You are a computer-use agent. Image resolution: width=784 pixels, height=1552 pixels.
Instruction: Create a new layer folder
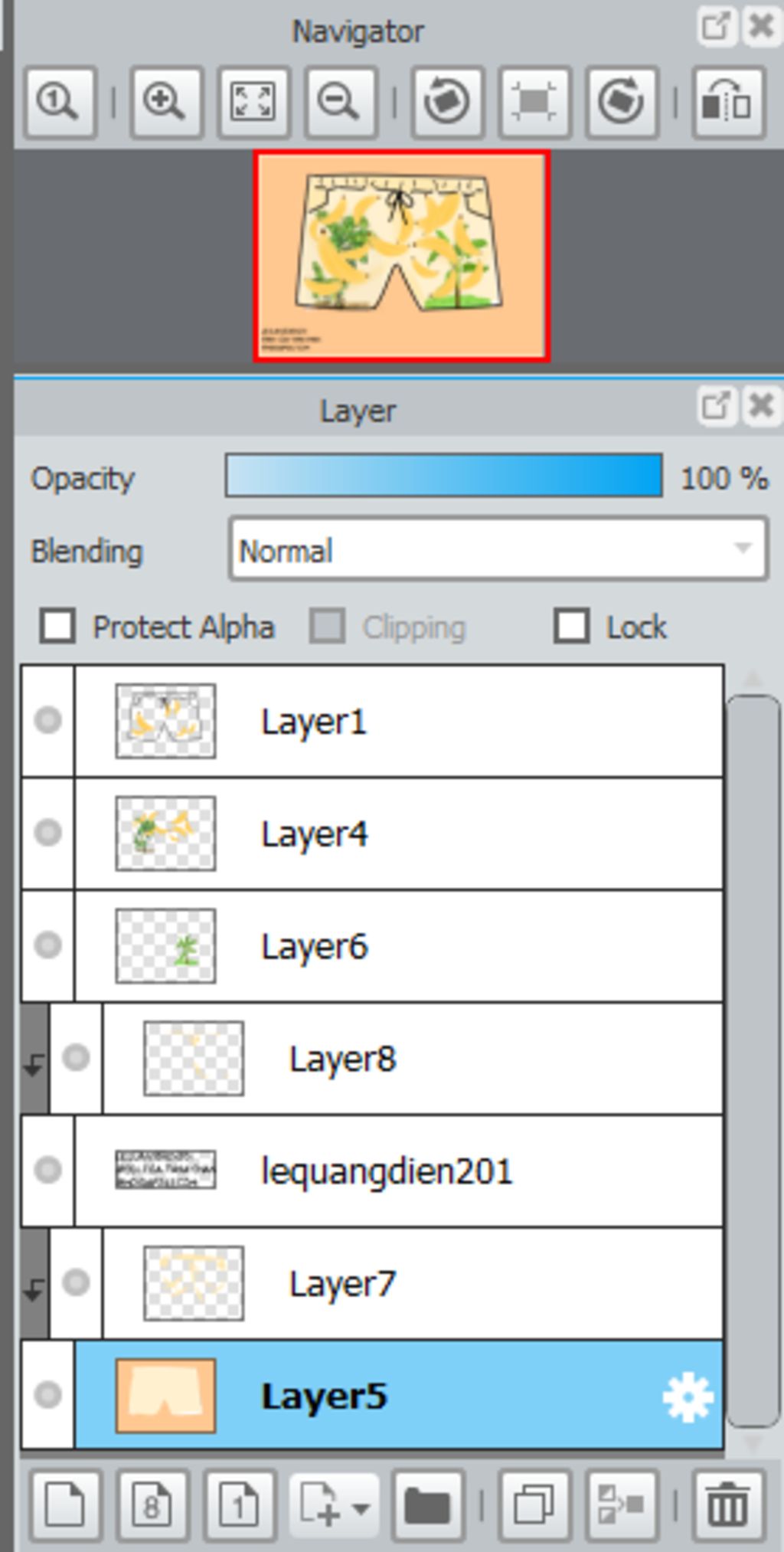[x=428, y=1506]
